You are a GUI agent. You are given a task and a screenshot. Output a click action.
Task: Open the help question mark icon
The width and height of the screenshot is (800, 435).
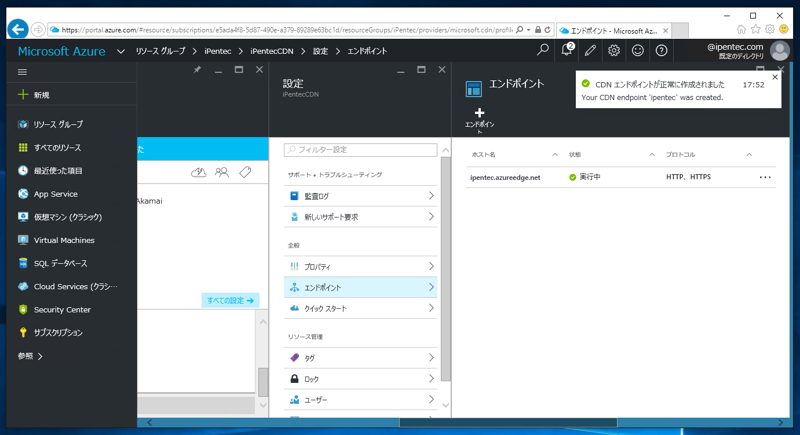pos(661,50)
